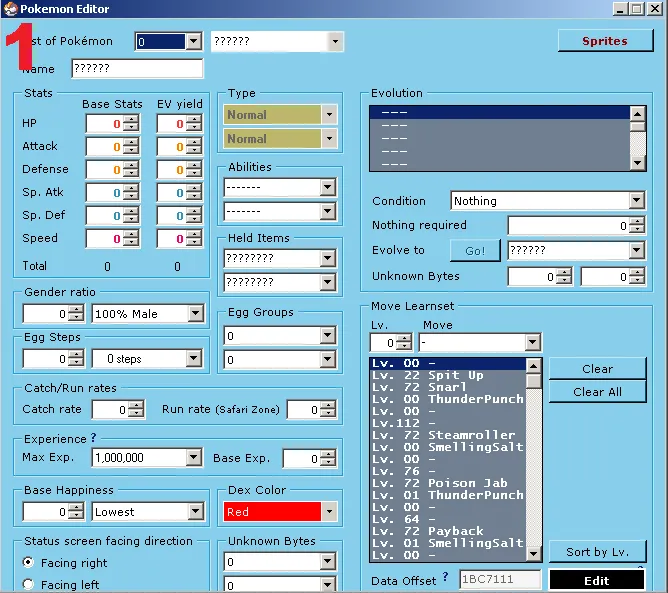Click the learnset list up scroll arrow

pyautogui.click(x=534, y=366)
